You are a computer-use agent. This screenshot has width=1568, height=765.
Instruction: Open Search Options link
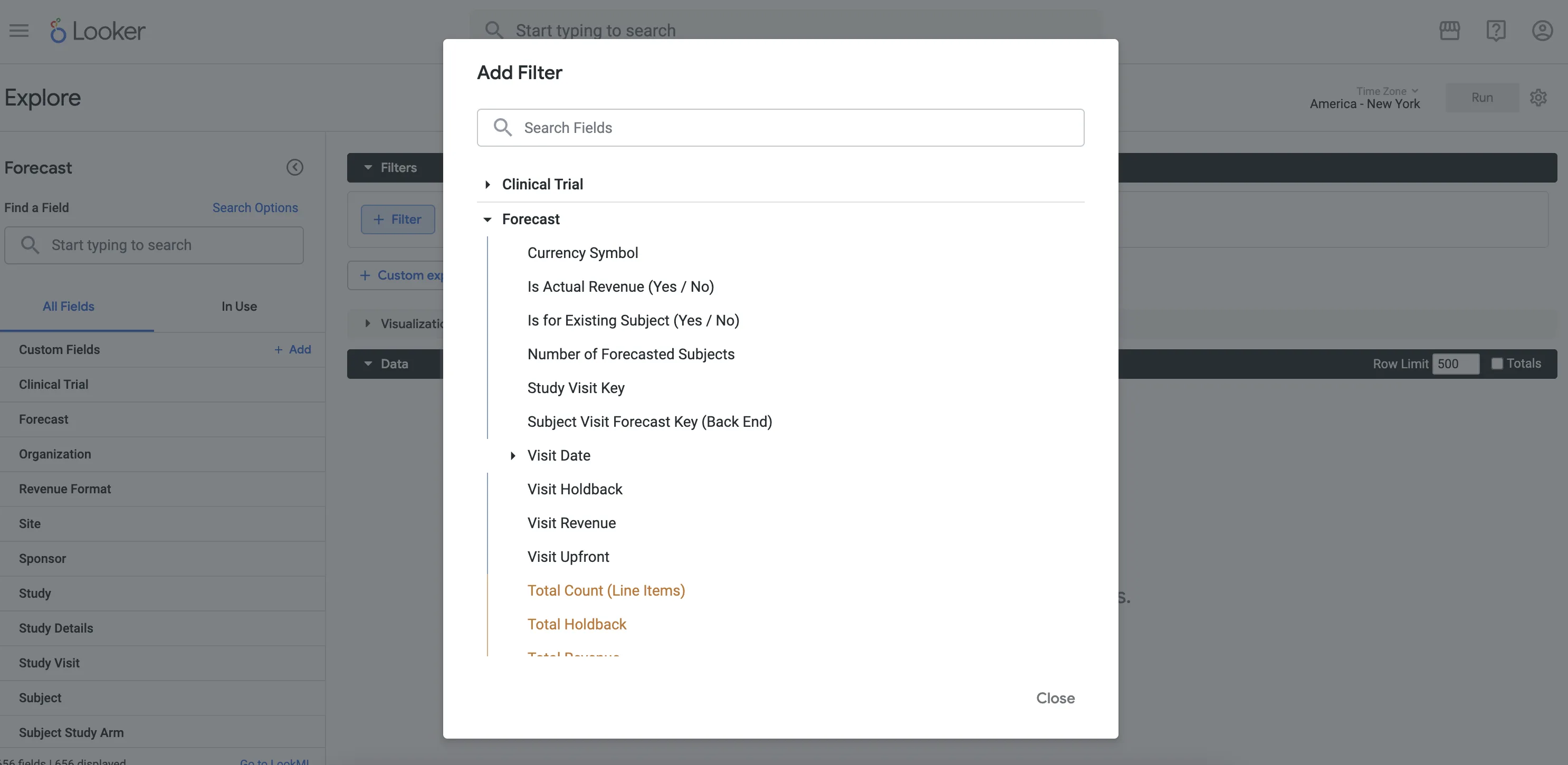255,207
